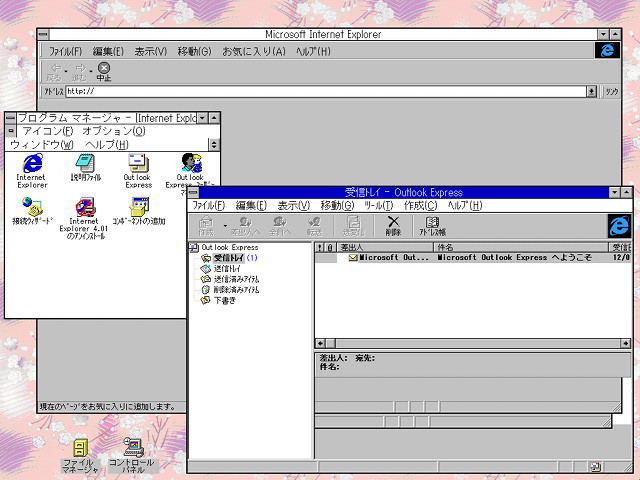The image size is (640, 480).
Task: Select 削除済みアイテム folder
Action: point(236,290)
